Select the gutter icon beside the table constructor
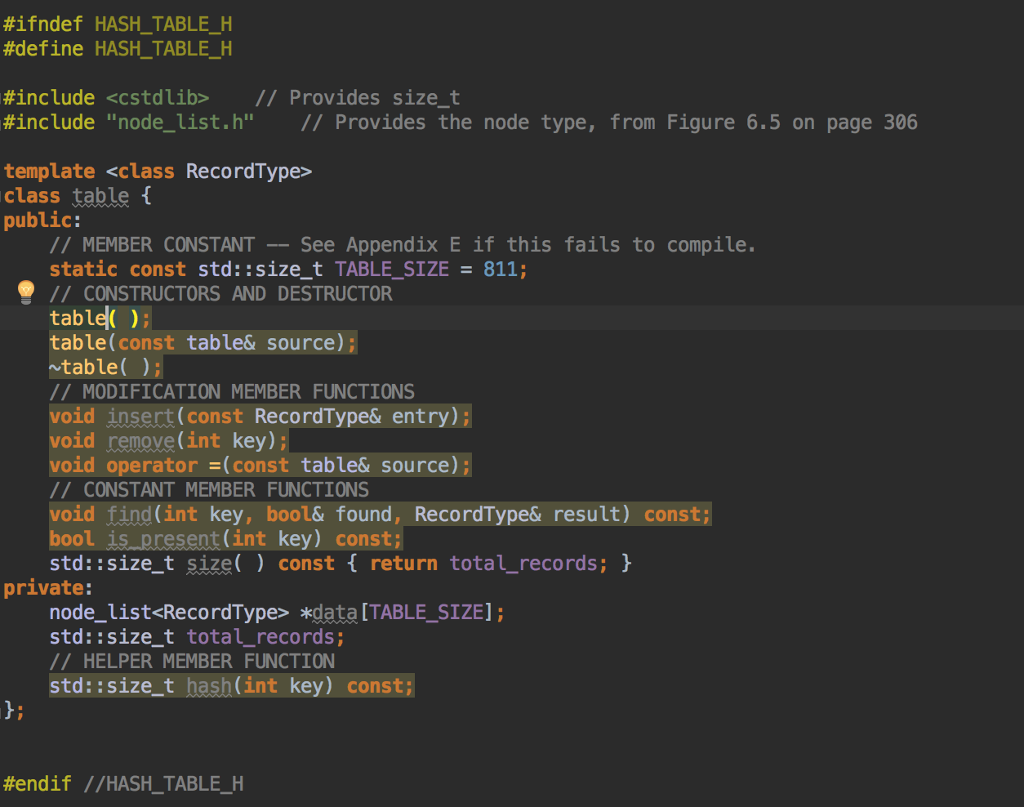The image size is (1024, 807). point(25,293)
